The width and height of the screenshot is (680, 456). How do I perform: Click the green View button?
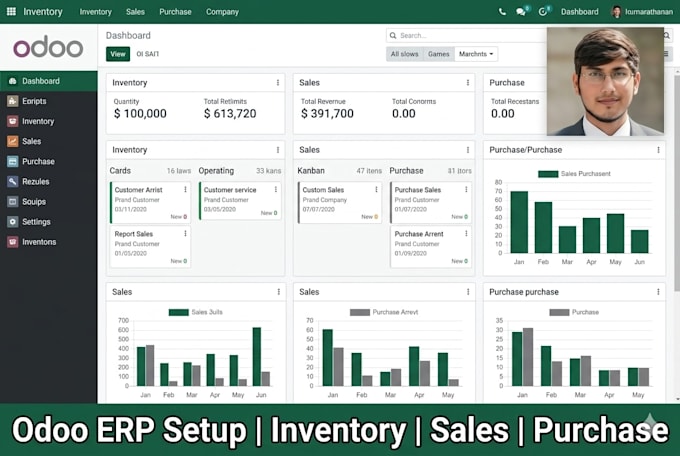118,54
